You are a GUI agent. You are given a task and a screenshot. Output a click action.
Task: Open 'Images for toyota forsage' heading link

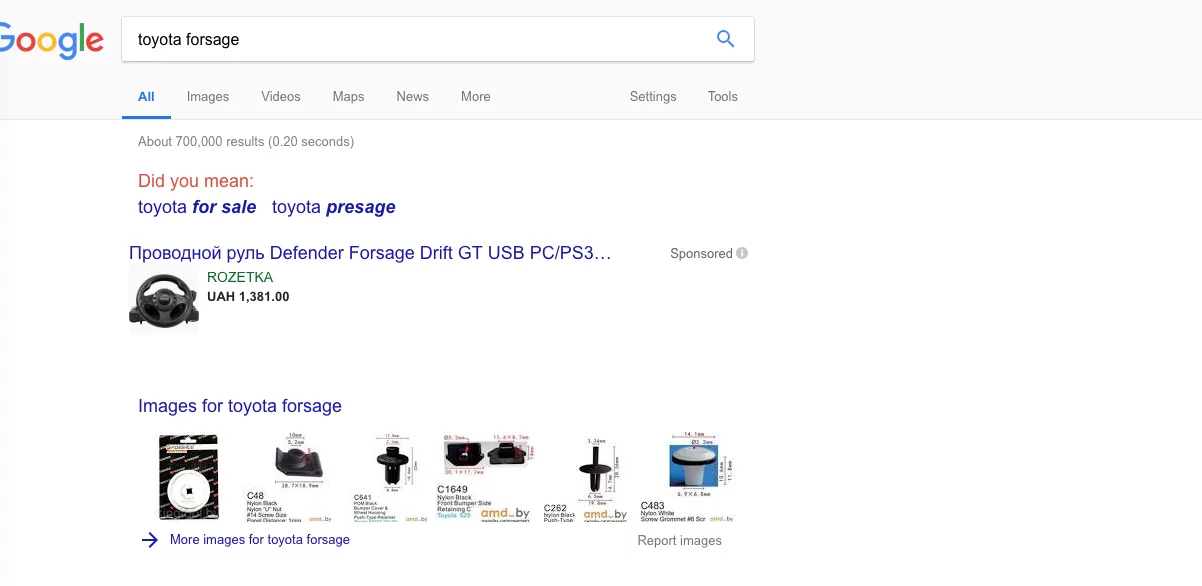pyautogui.click(x=240, y=406)
